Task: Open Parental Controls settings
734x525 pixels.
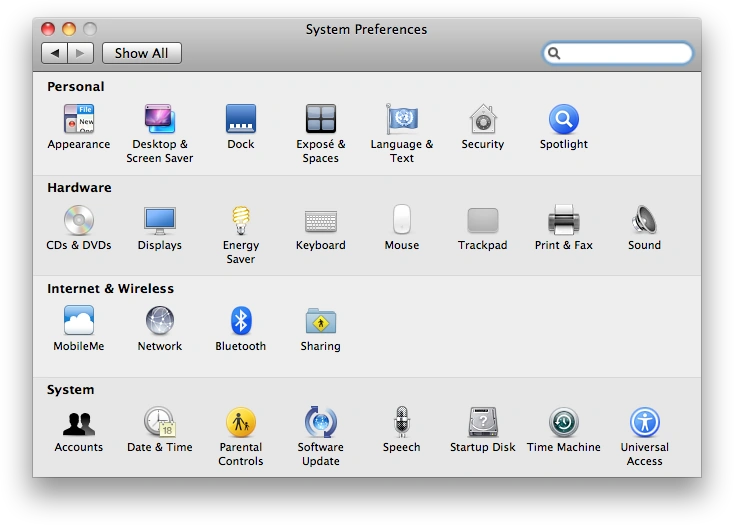Action: point(241,423)
